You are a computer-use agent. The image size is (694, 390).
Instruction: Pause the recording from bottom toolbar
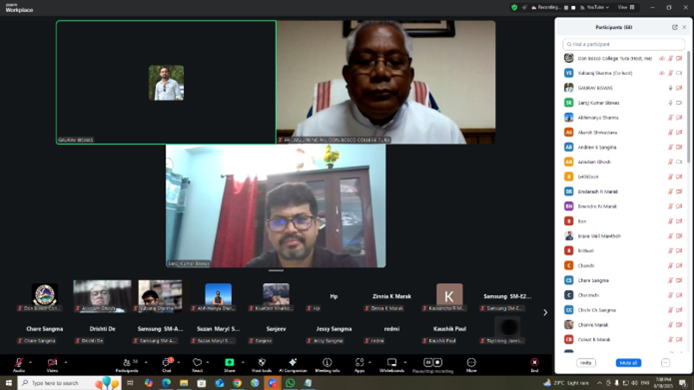point(428,362)
